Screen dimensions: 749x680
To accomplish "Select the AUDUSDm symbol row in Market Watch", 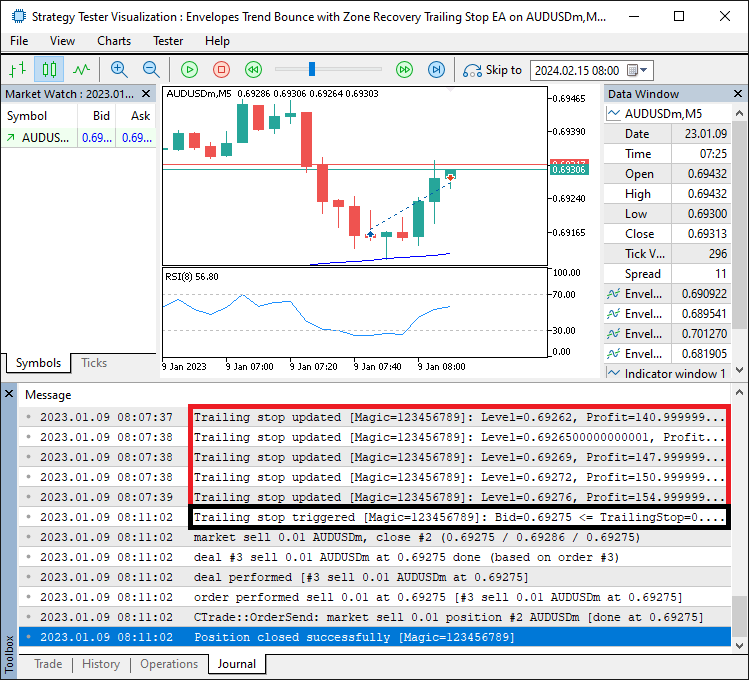I will (x=78, y=138).
